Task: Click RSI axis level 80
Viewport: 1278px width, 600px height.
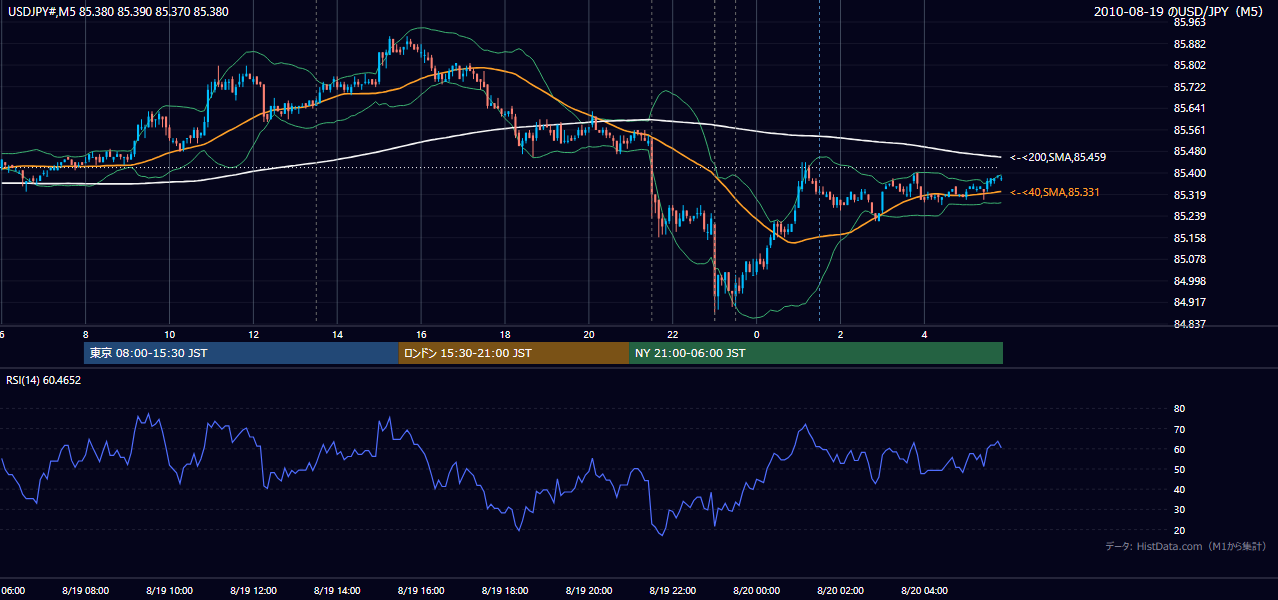Action: pyautogui.click(x=1179, y=409)
